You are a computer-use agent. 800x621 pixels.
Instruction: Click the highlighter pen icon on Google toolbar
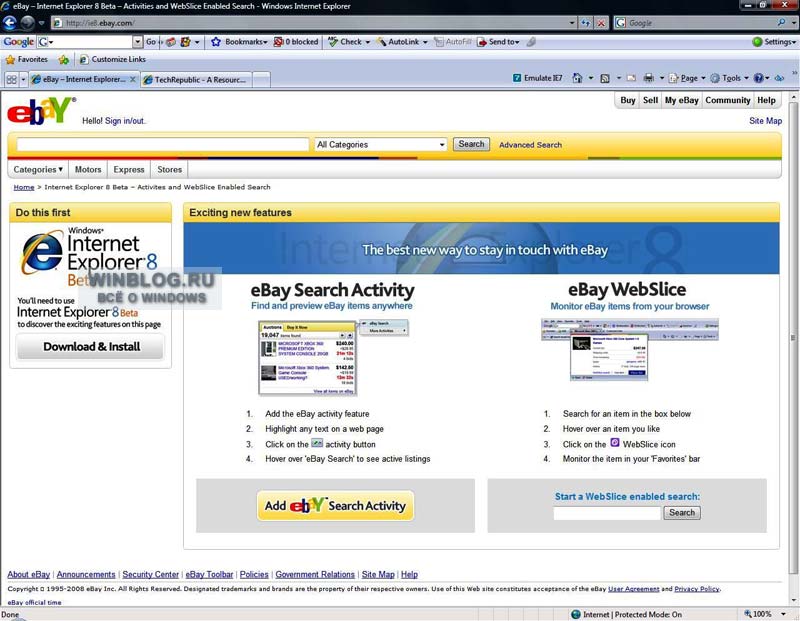[531, 42]
